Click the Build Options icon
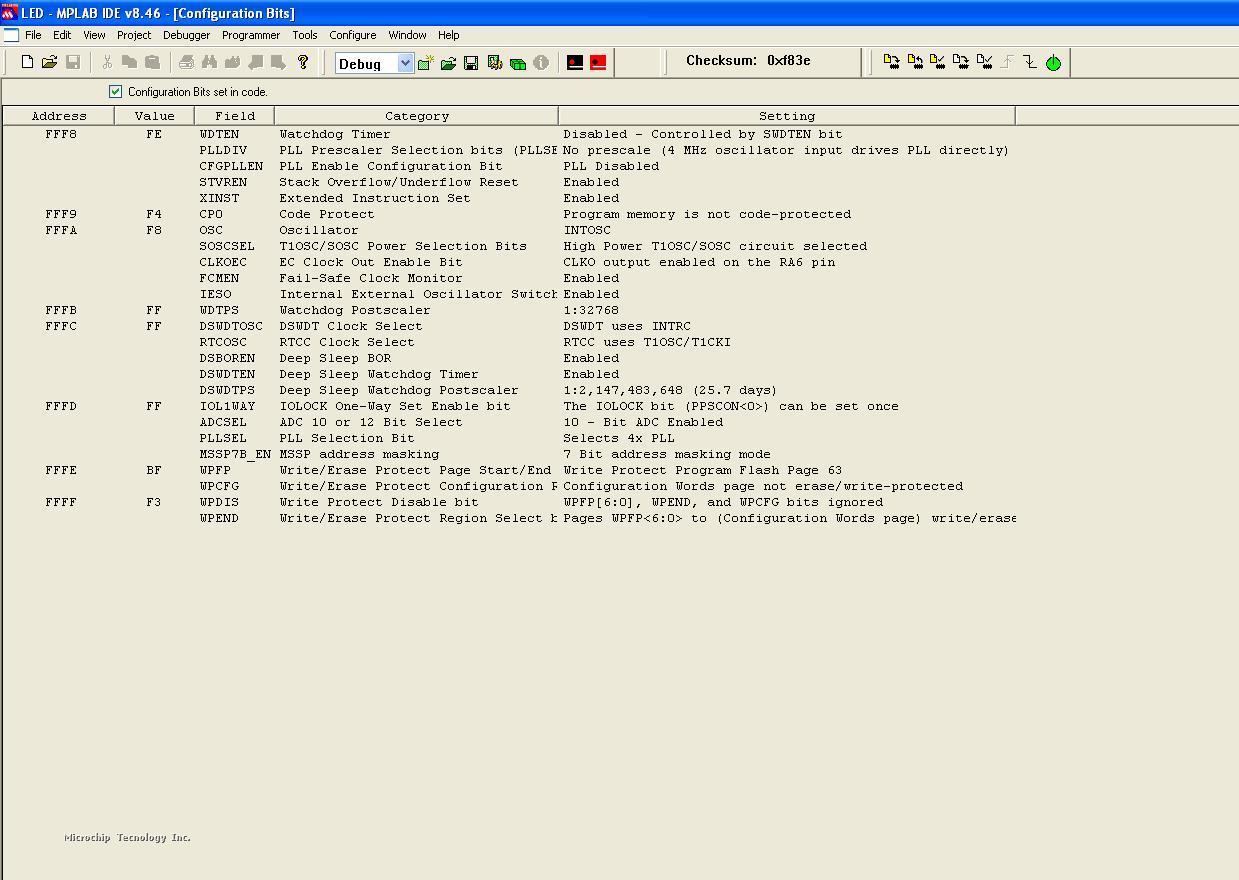Screen dimensions: 1239x880 point(494,63)
